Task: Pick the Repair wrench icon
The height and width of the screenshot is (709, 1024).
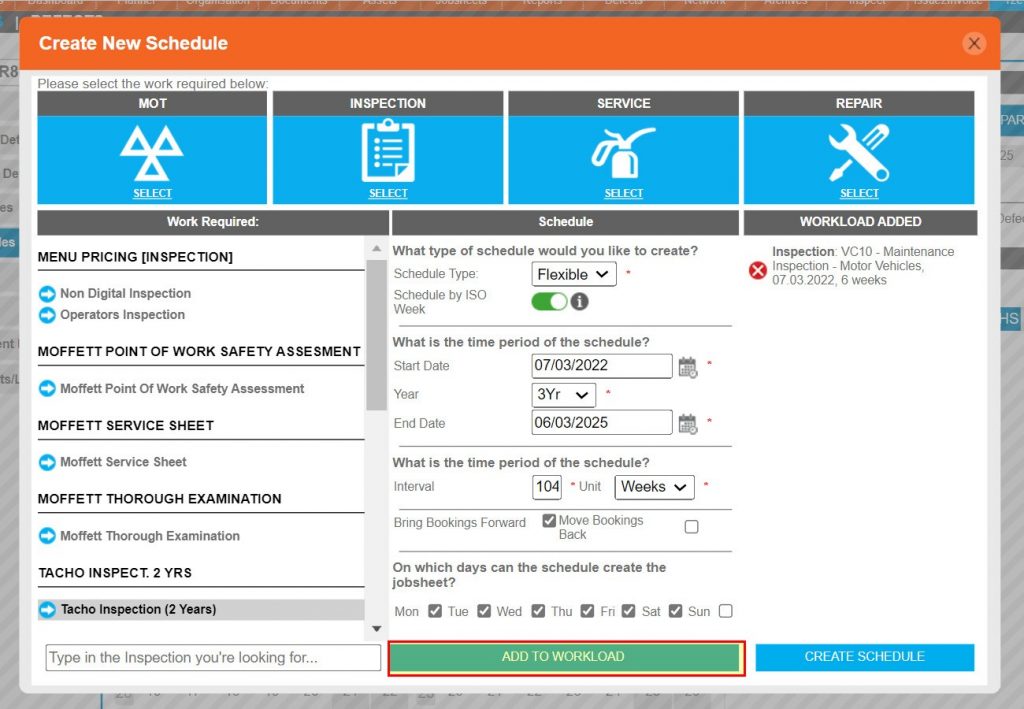Action: [858, 152]
